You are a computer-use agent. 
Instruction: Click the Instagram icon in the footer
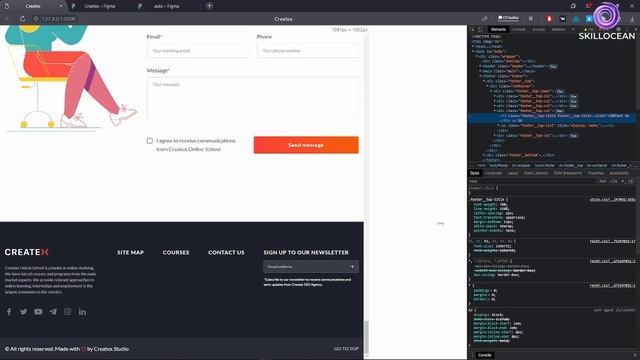67,312
